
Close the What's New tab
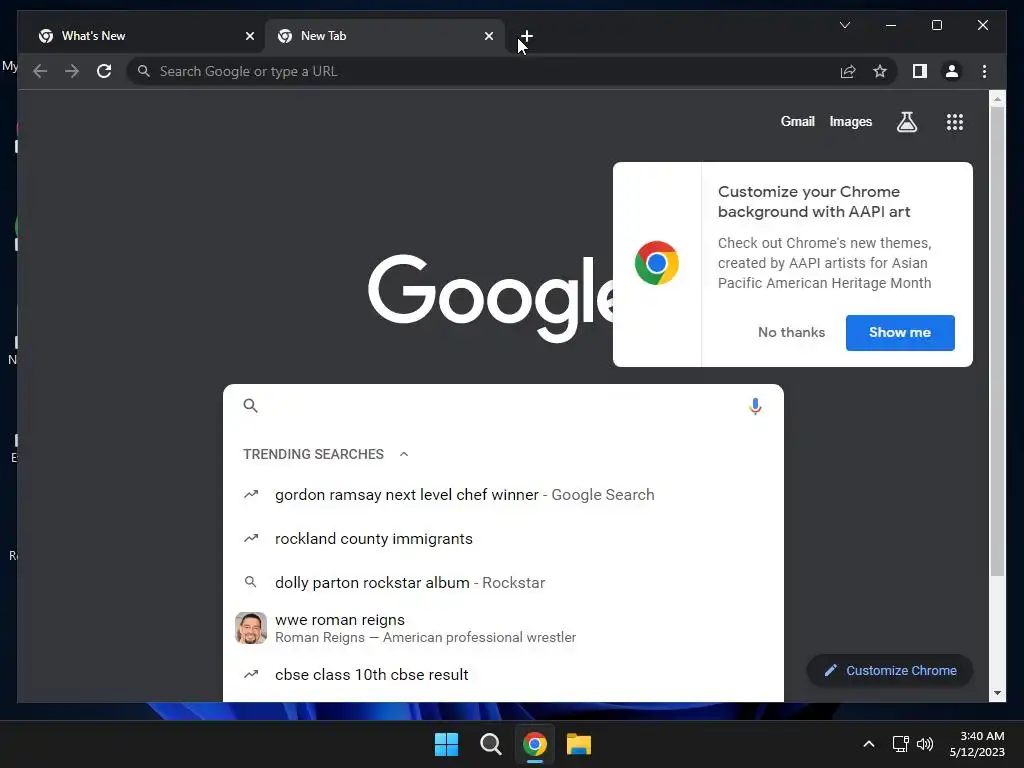point(249,36)
